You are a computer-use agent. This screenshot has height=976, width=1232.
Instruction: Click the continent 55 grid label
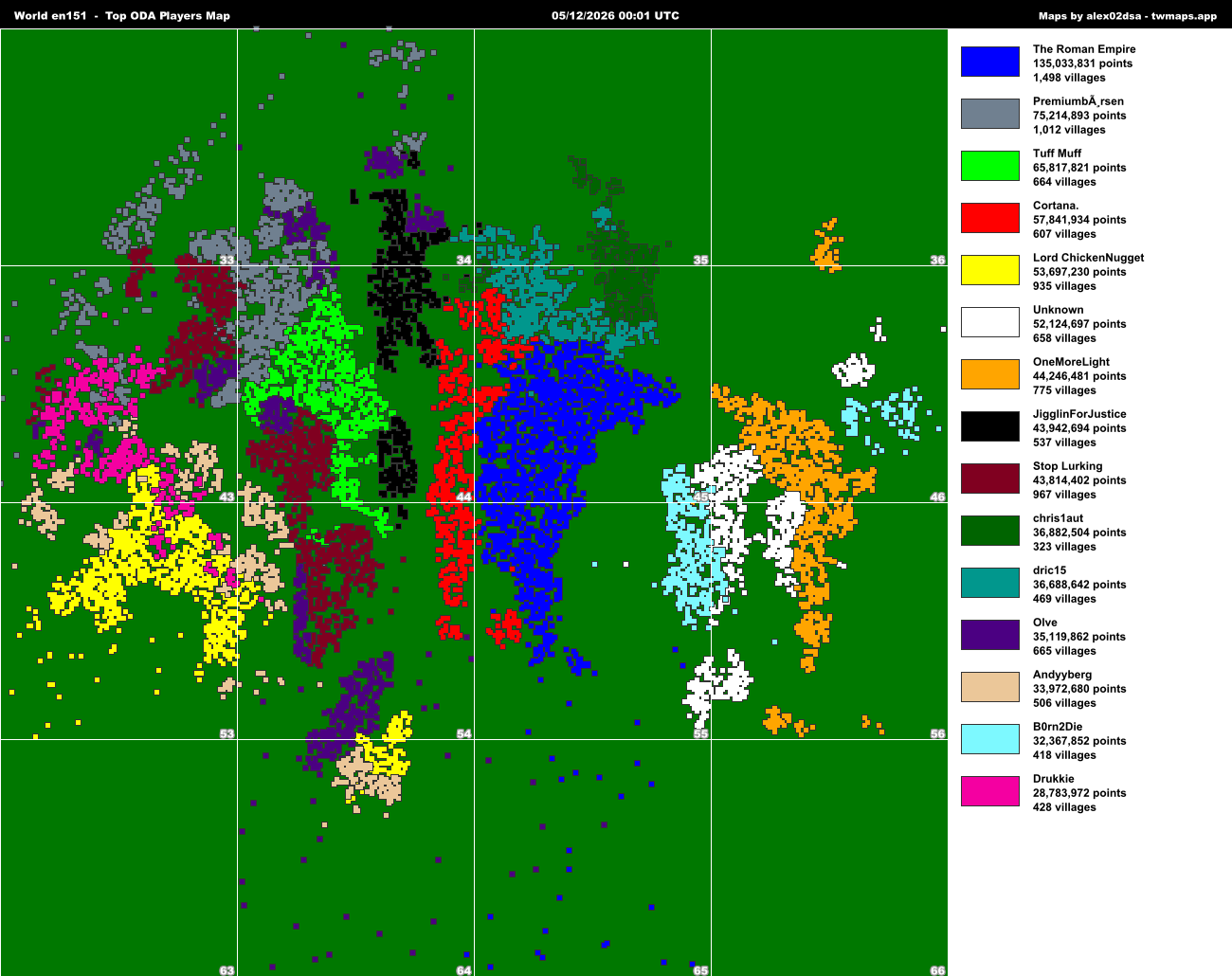(x=700, y=733)
